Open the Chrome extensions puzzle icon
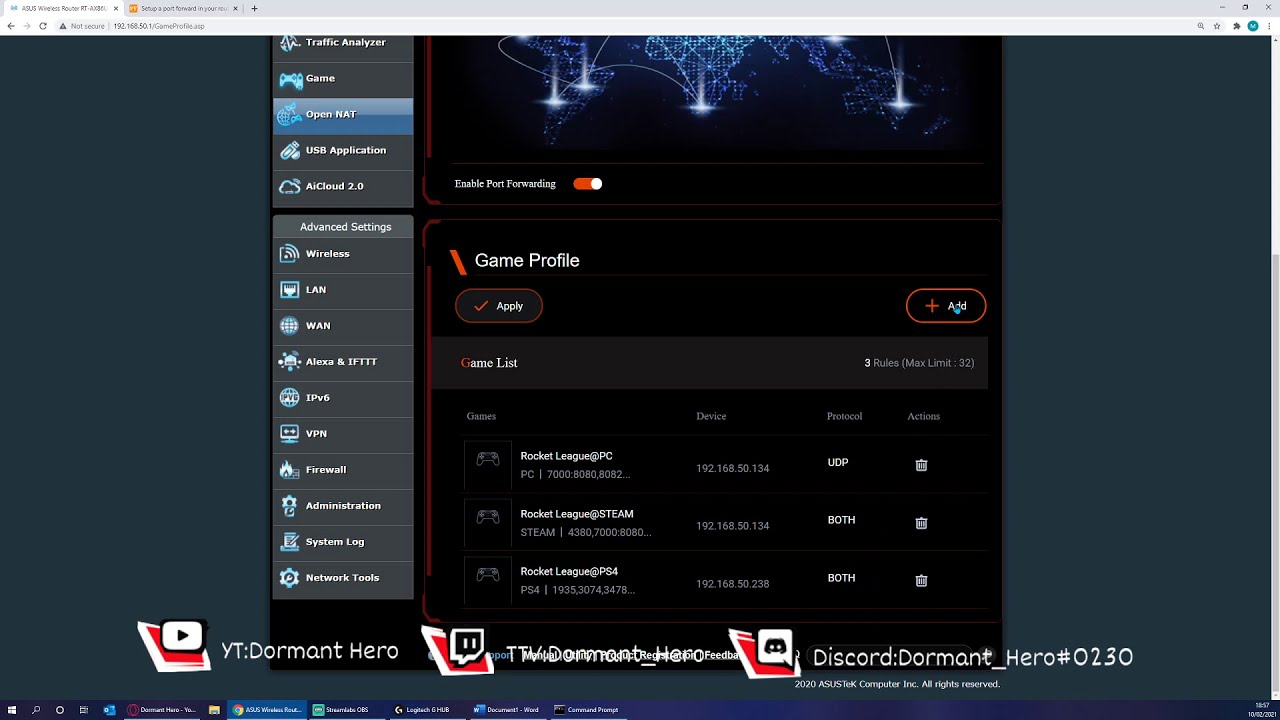The height and width of the screenshot is (720, 1280). pos(1237,26)
